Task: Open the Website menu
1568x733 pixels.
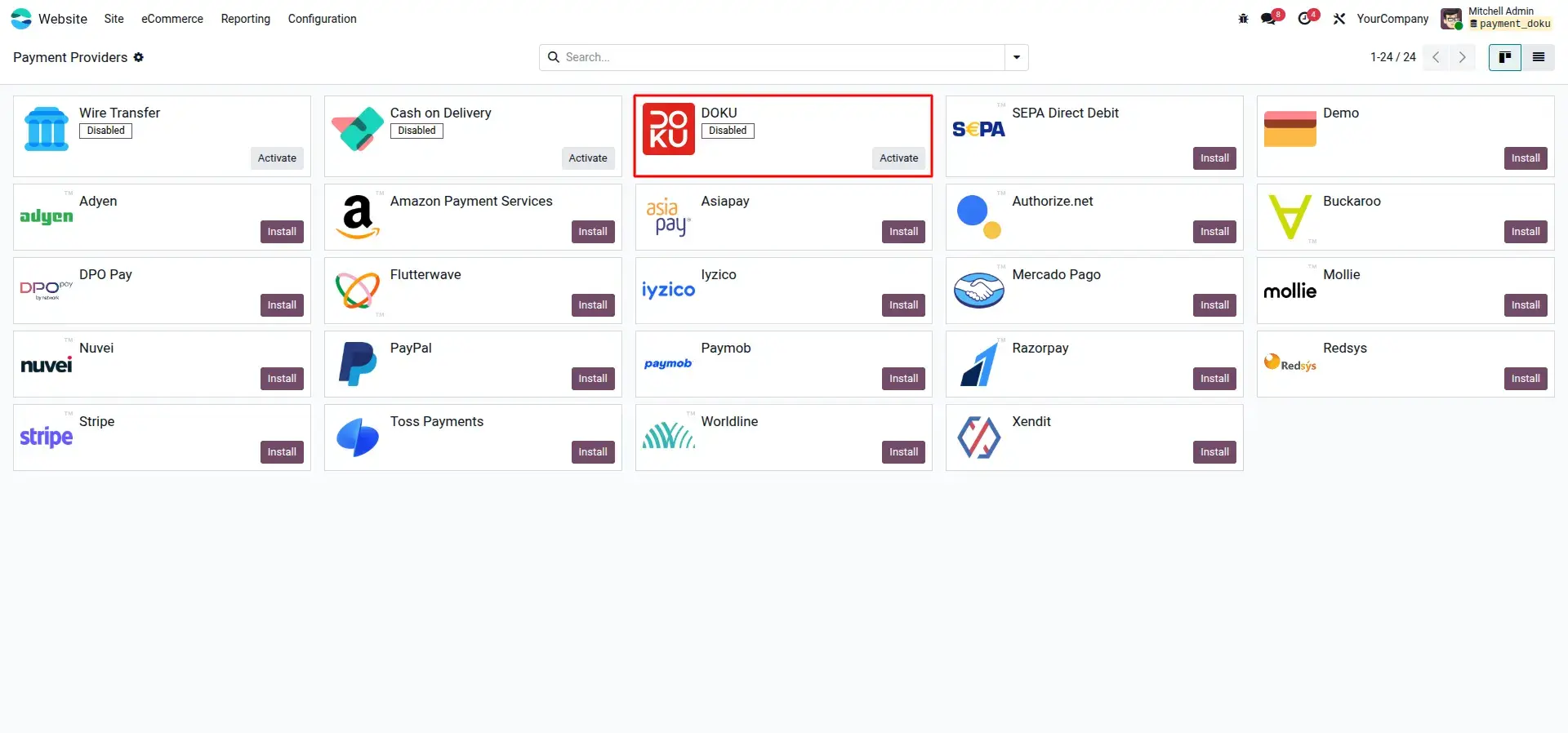Action: pos(63,19)
